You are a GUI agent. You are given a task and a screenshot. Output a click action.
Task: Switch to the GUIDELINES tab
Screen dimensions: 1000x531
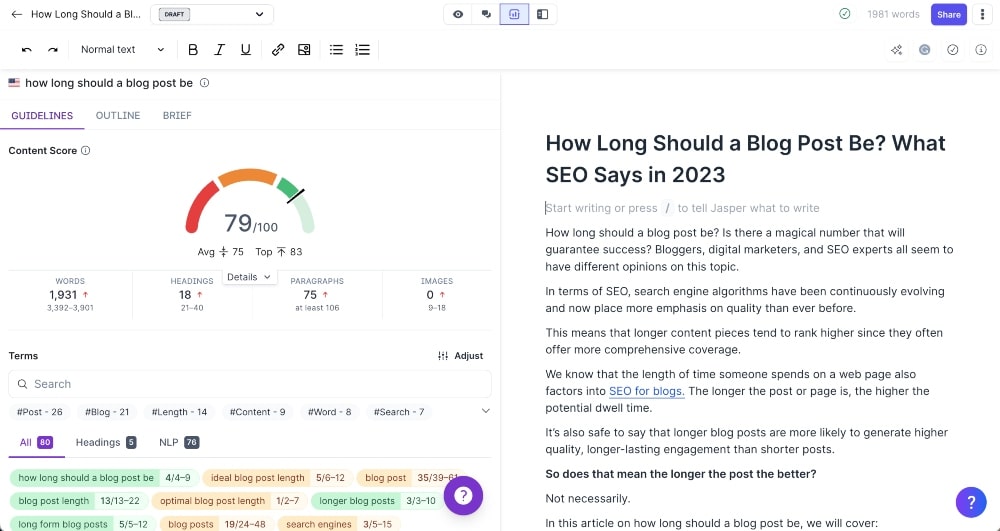pos(42,115)
